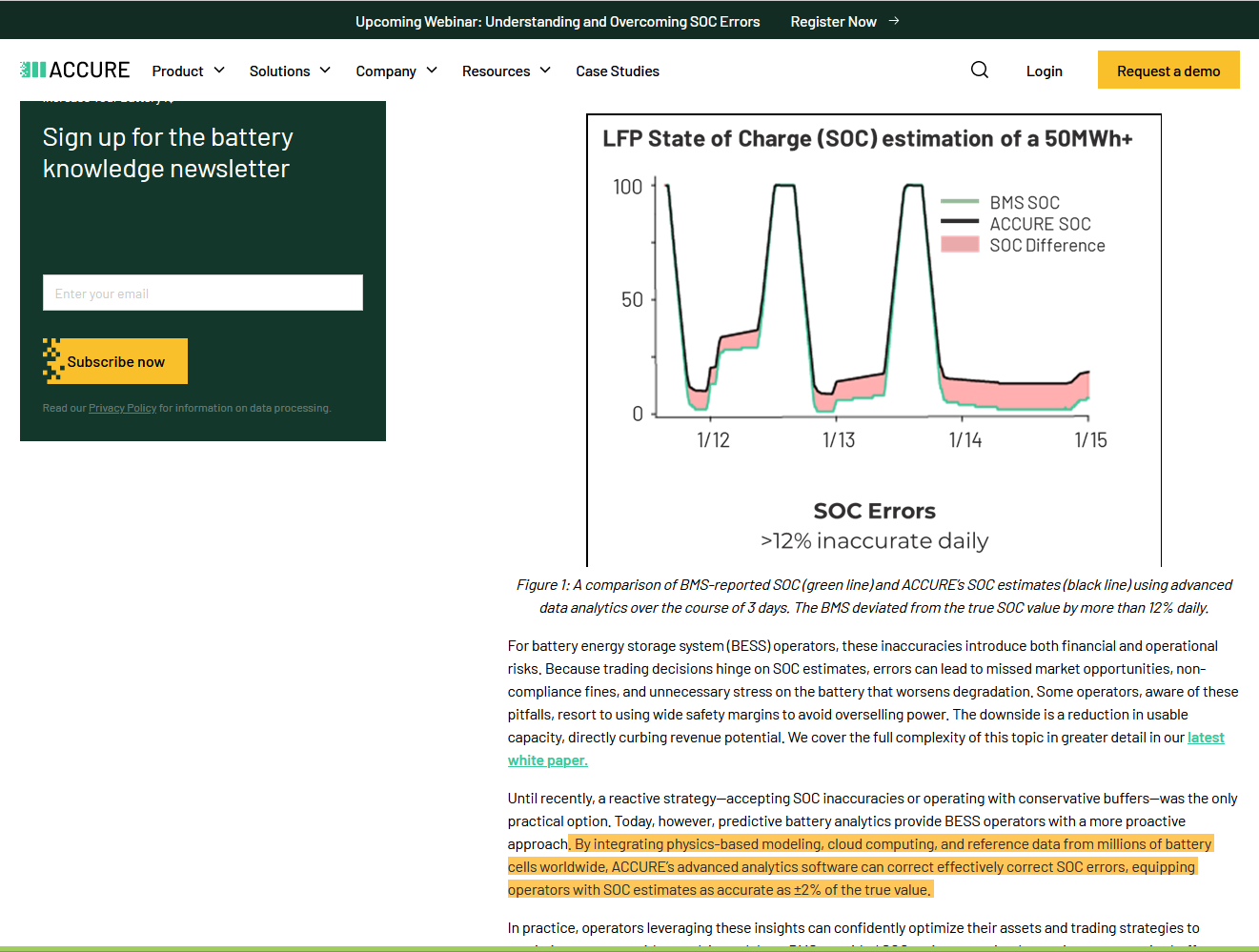Click the SOC Errors heading in figure
Viewport: 1259px width, 952px height.
(874, 511)
